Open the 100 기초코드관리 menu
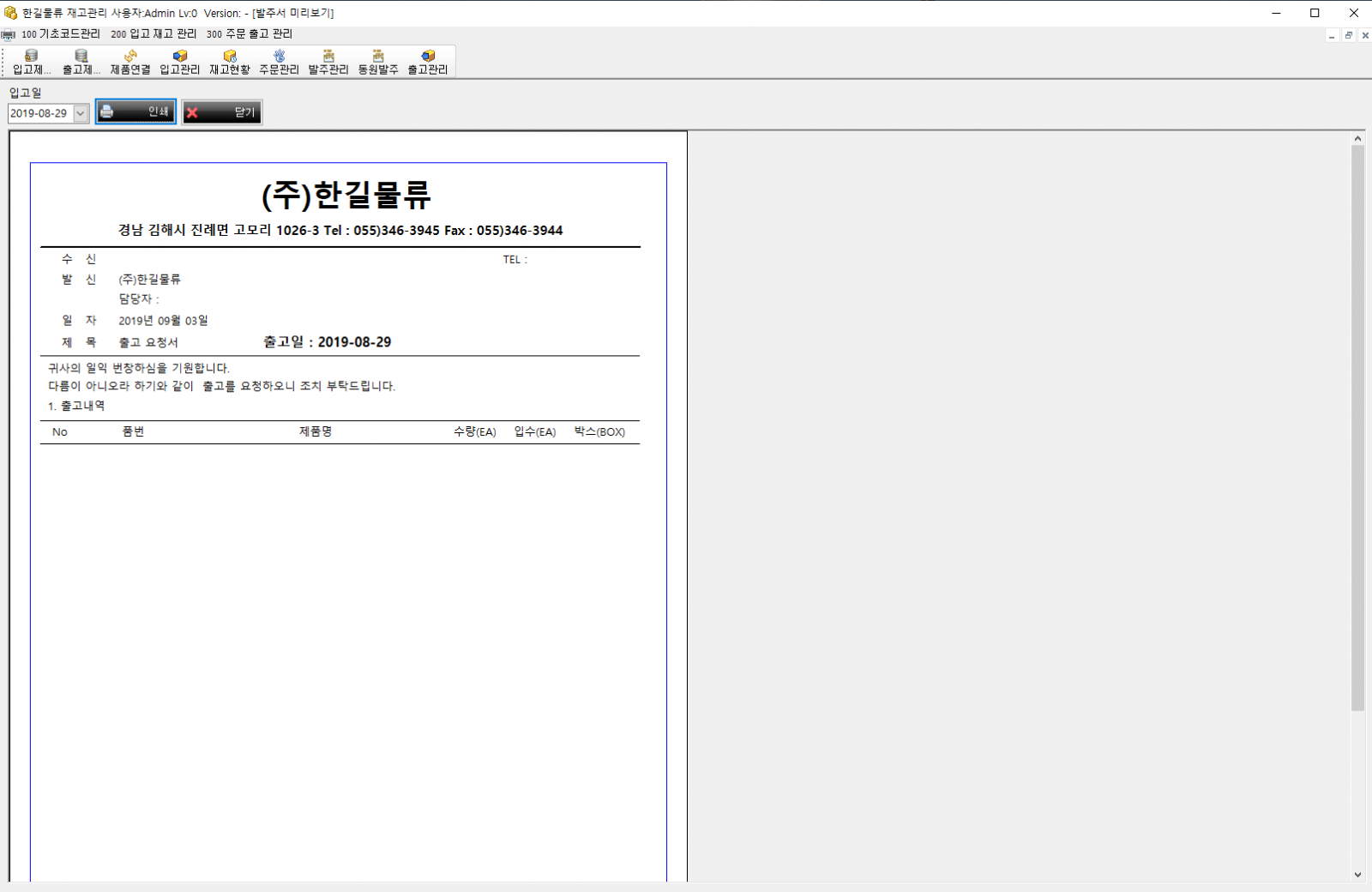Screen dimensions: 1372x892 [61, 34]
